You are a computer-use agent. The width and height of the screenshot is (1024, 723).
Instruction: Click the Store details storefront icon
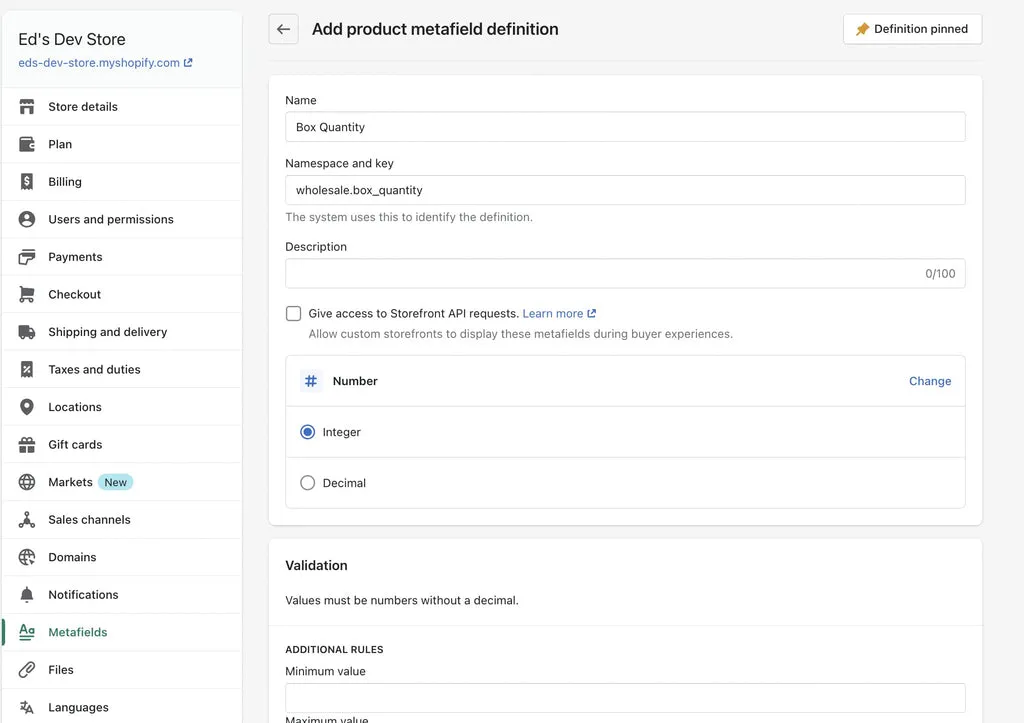coord(27,106)
